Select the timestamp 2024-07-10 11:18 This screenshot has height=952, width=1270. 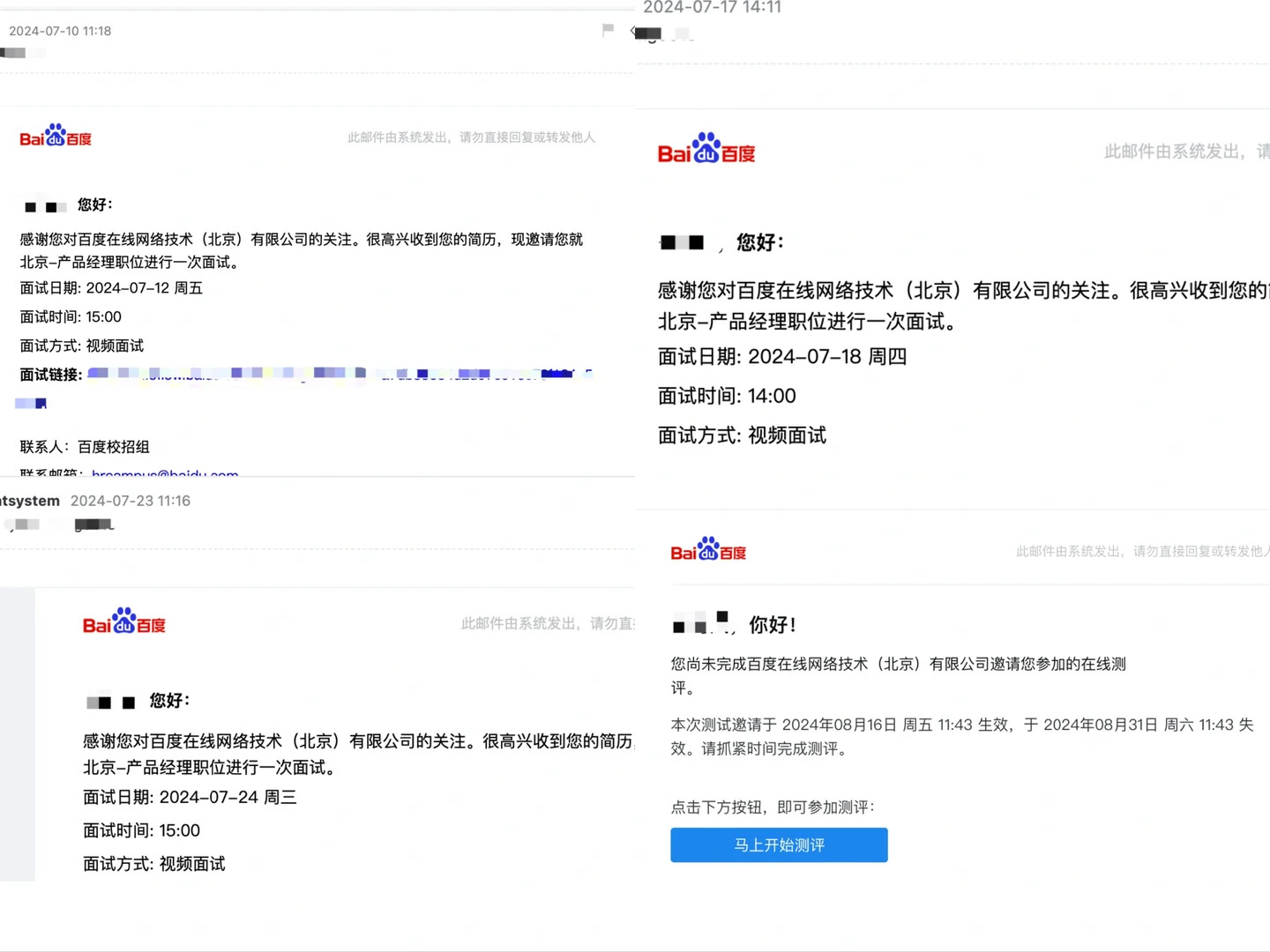pyautogui.click(x=60, y=31)
